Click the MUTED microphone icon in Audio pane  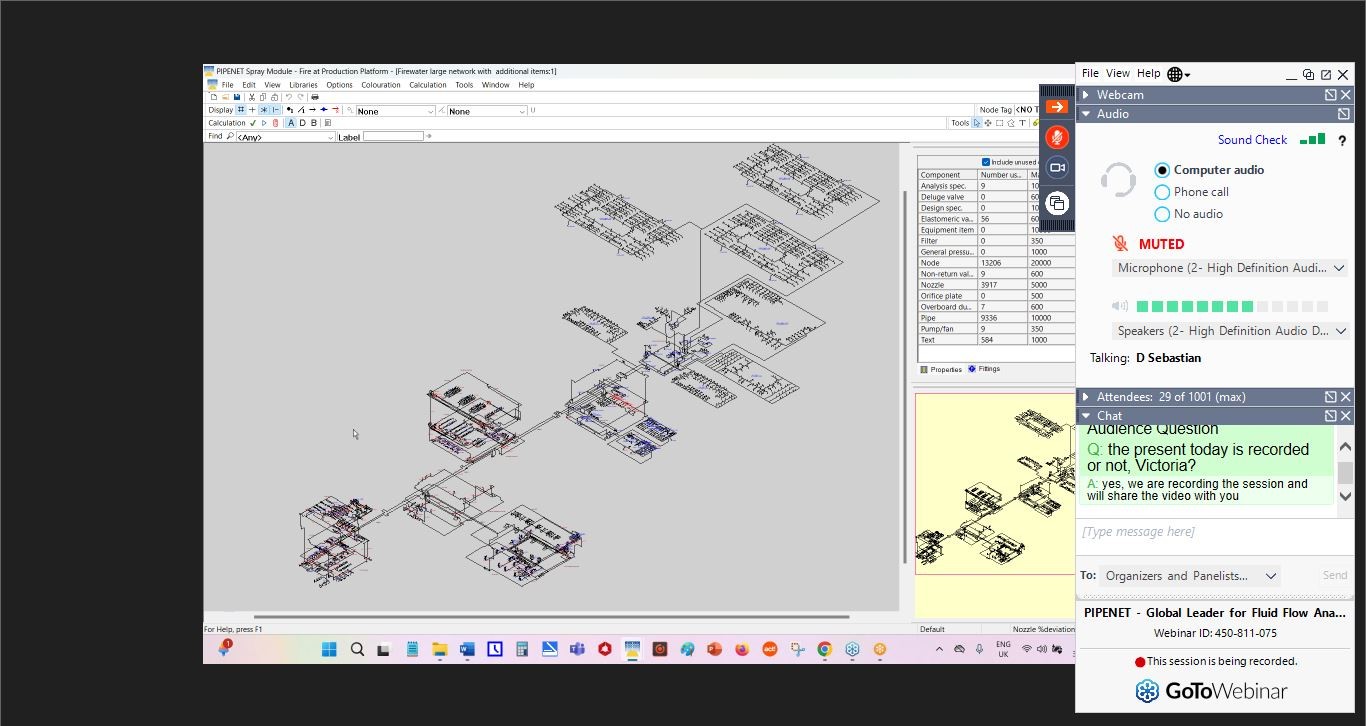(x=1121, y=243)
